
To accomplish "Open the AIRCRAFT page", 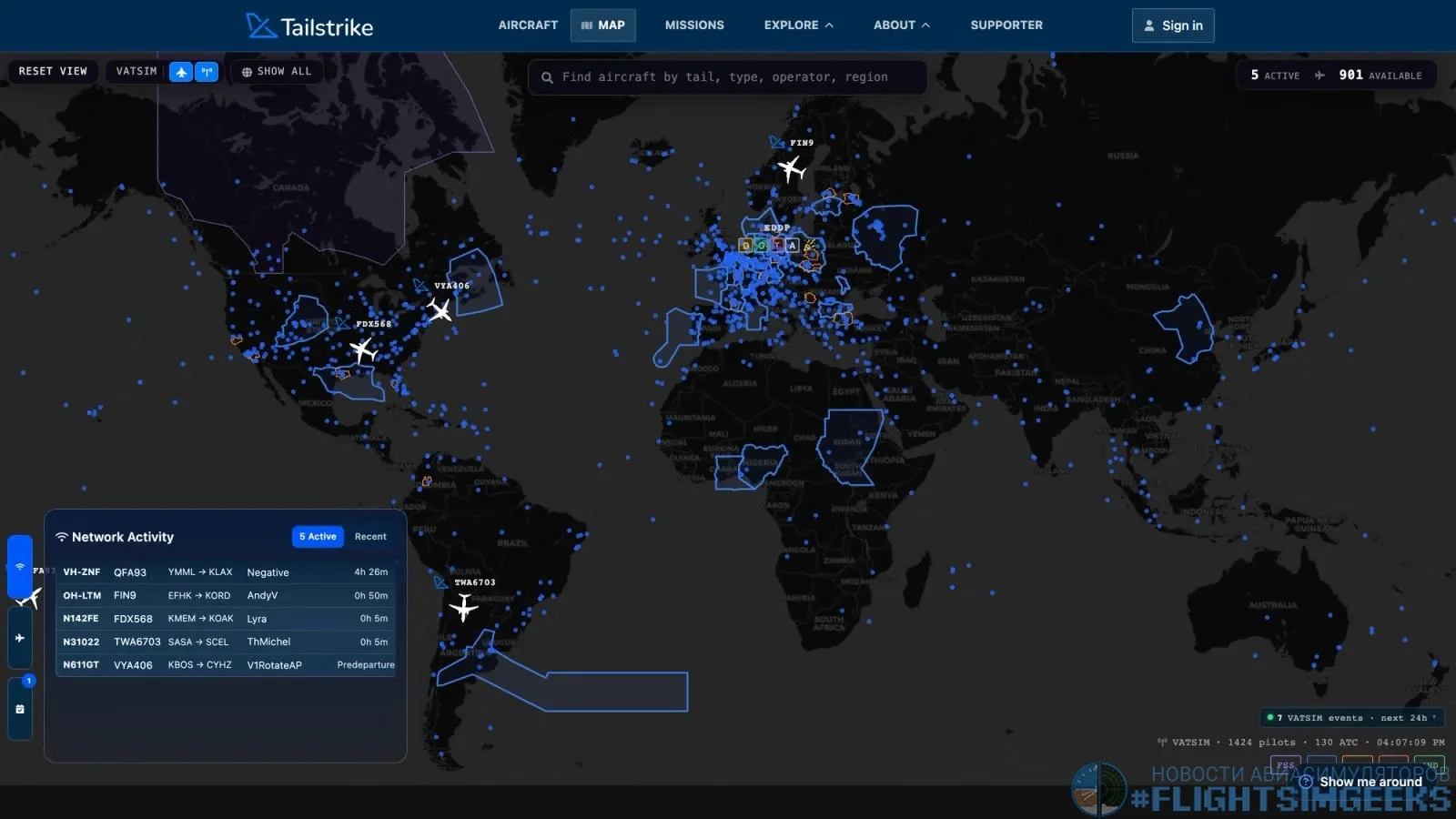I will [x=528, y=25].
